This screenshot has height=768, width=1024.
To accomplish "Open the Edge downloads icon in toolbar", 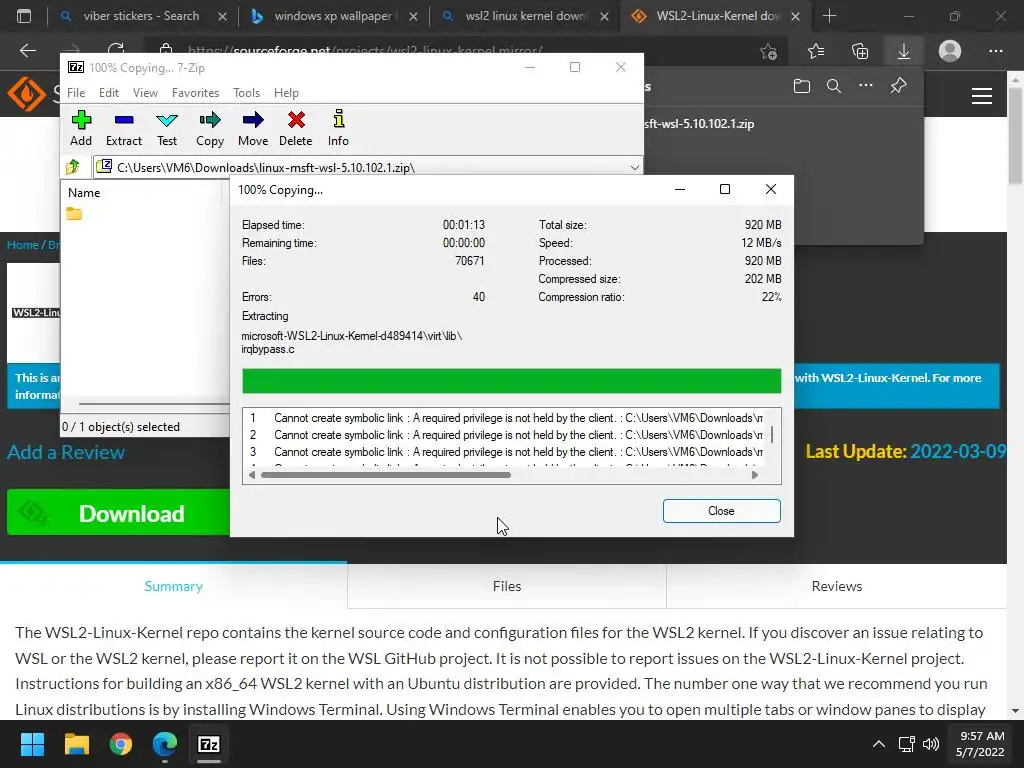I will pos(904,51).
